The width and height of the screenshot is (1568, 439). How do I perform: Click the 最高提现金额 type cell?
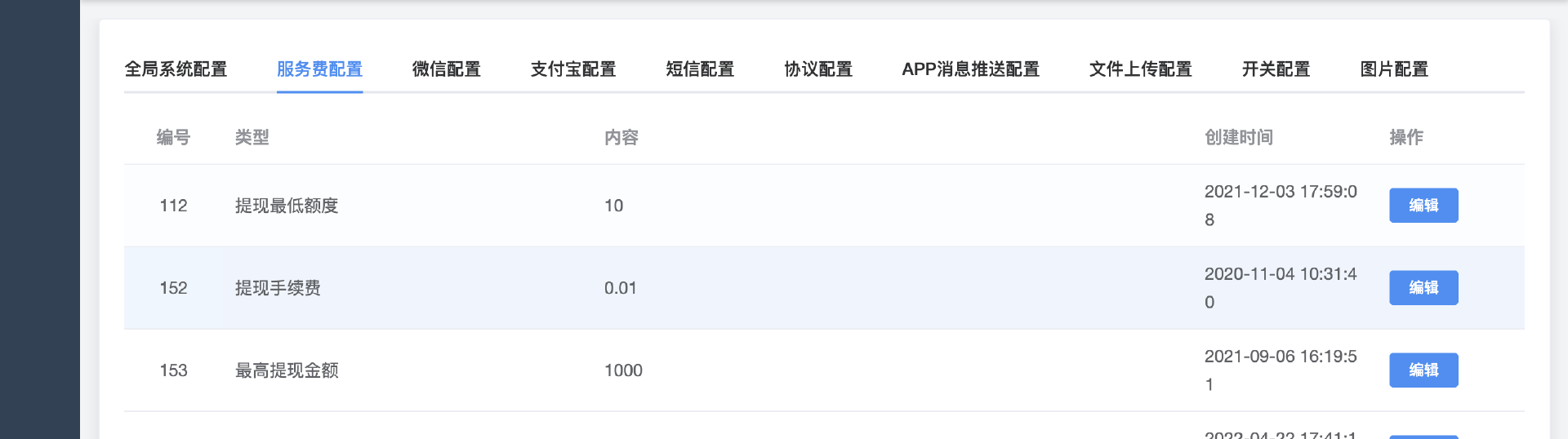click(287, 370)
